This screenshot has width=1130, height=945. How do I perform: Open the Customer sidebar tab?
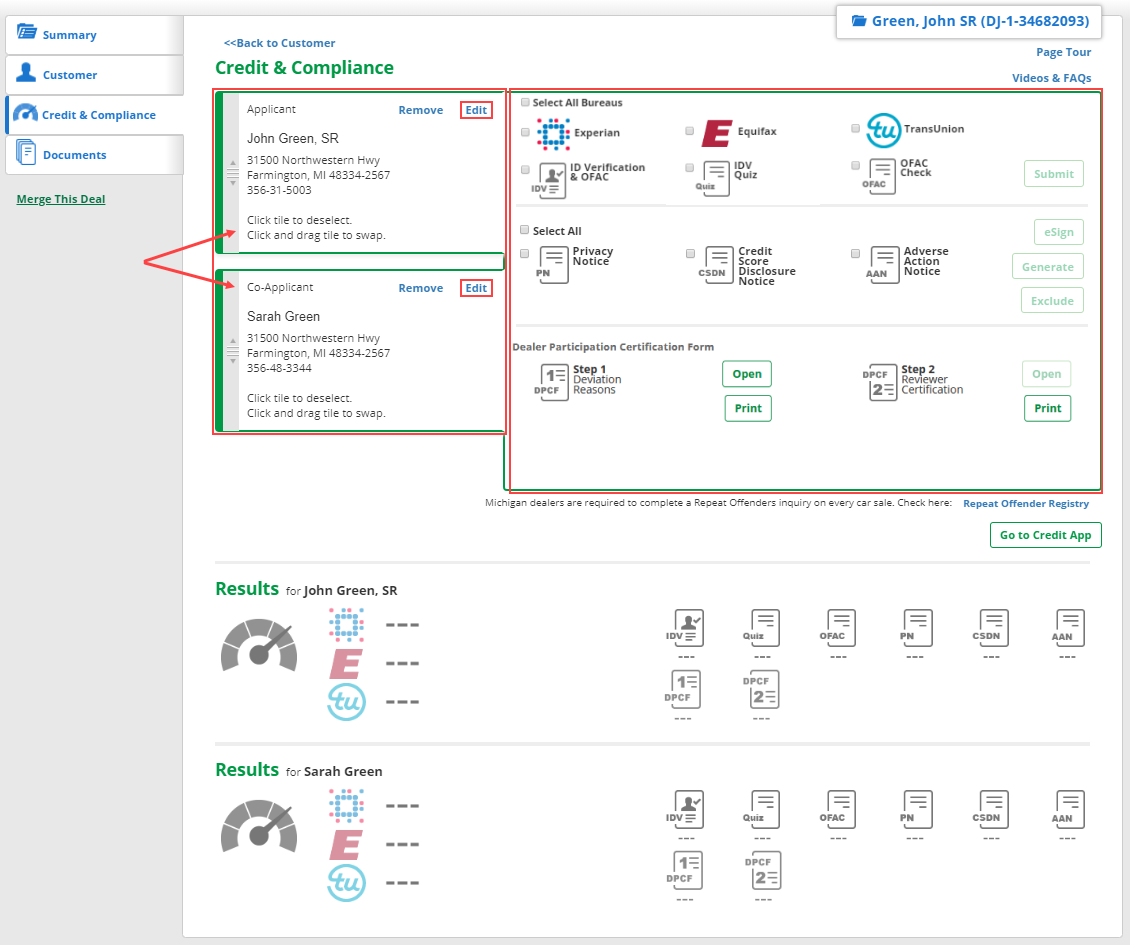click(x=94, y=75)
